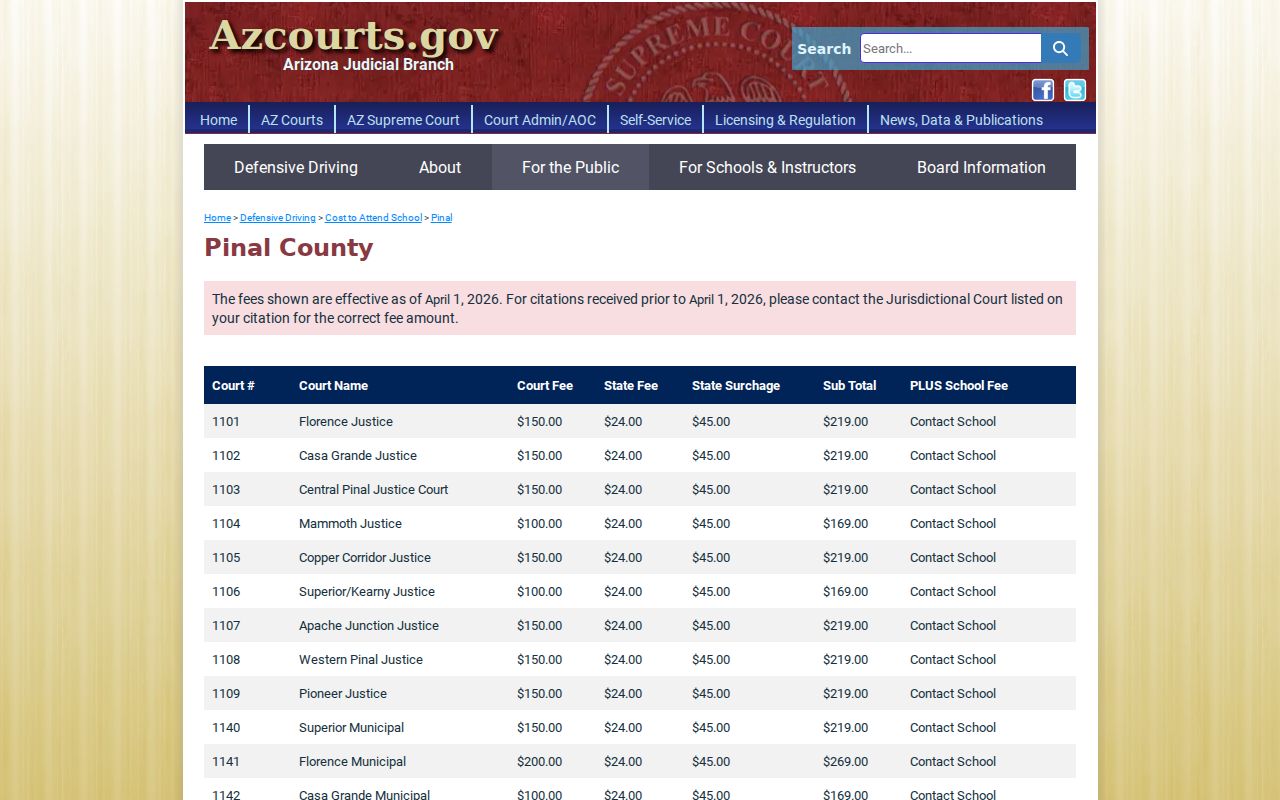
Task: Select the Mammoth Justice row name
Action: coord(350,524)
